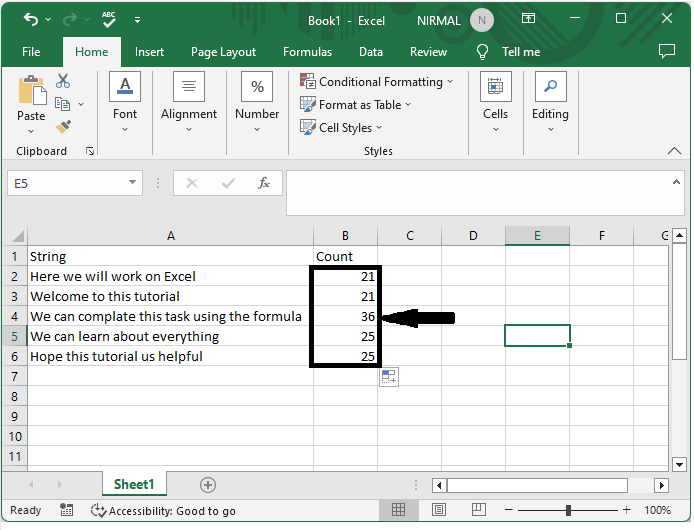This screenshot has width=694, height=530.
Task: Select the Home ribbon tab
Action: coord(92,52)
